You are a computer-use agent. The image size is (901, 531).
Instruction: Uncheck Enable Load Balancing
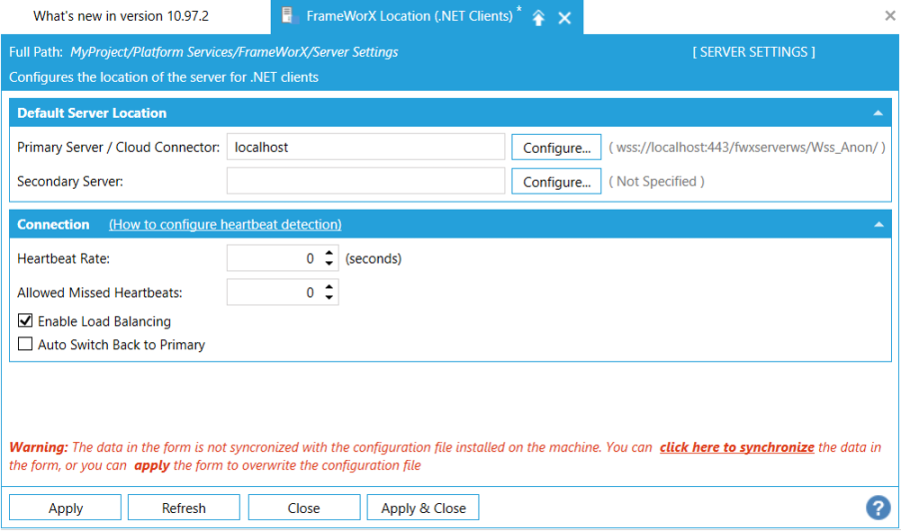(x=25, y=321)
